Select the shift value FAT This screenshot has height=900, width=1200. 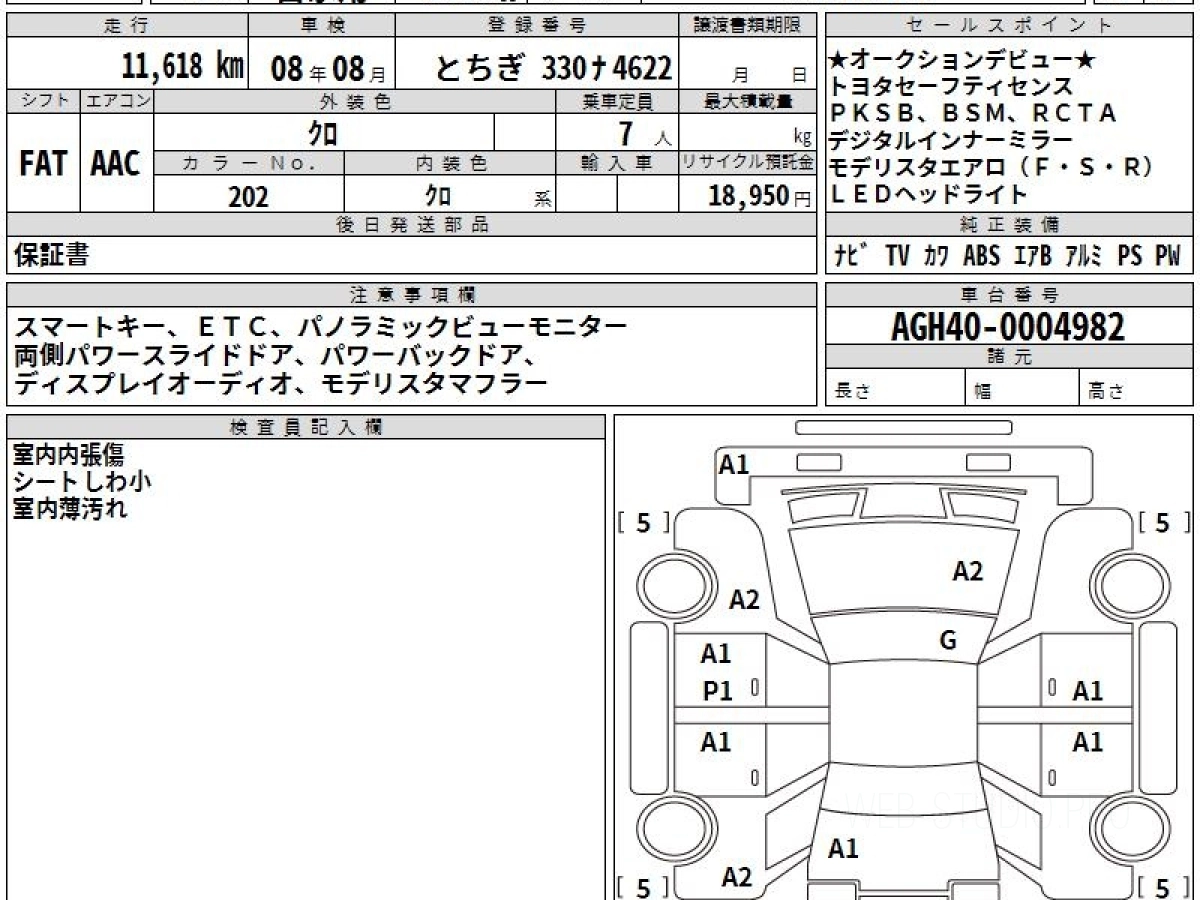point(43,163)
